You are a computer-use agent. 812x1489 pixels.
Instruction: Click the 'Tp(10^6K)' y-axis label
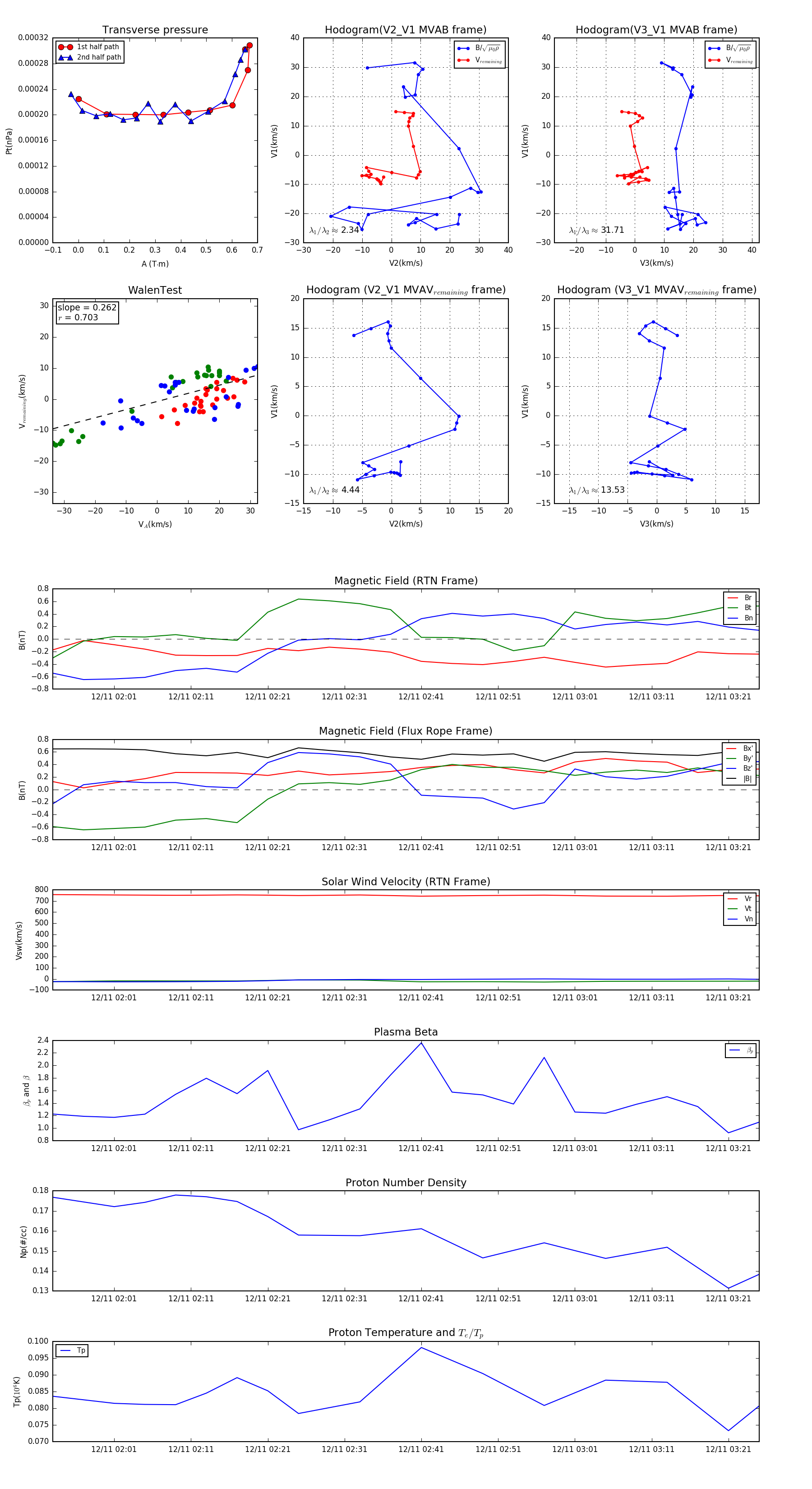click(17, 1392)
